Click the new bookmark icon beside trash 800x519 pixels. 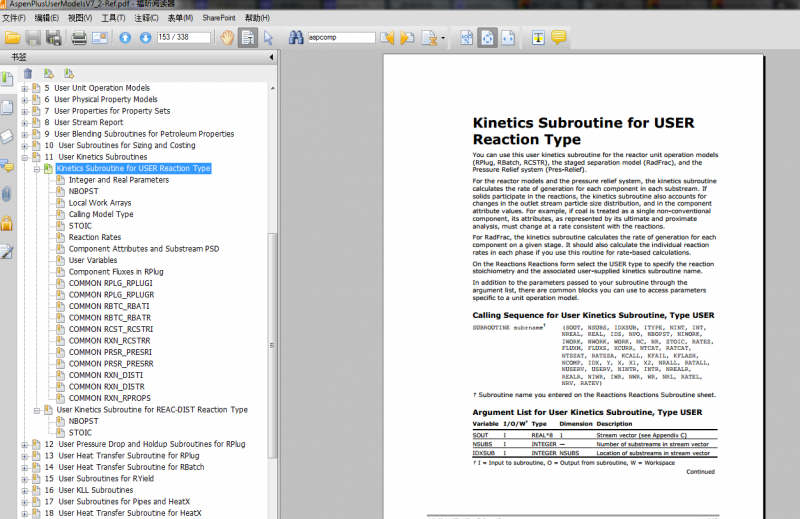coord(48,74)
